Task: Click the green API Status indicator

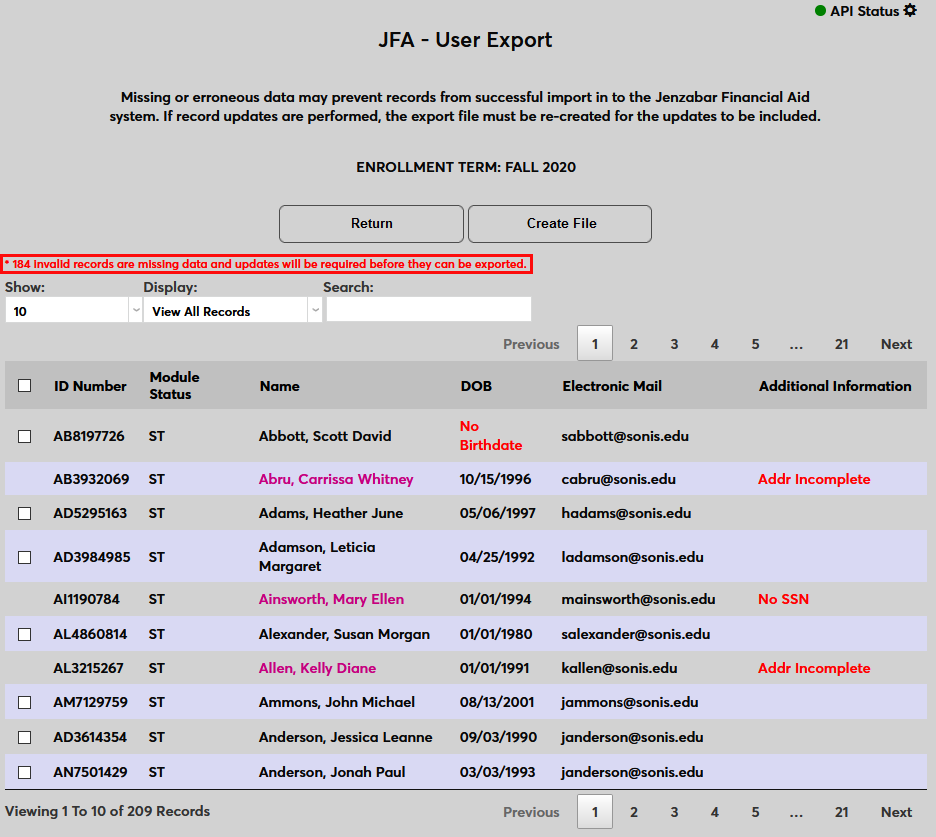Action: 820,11
